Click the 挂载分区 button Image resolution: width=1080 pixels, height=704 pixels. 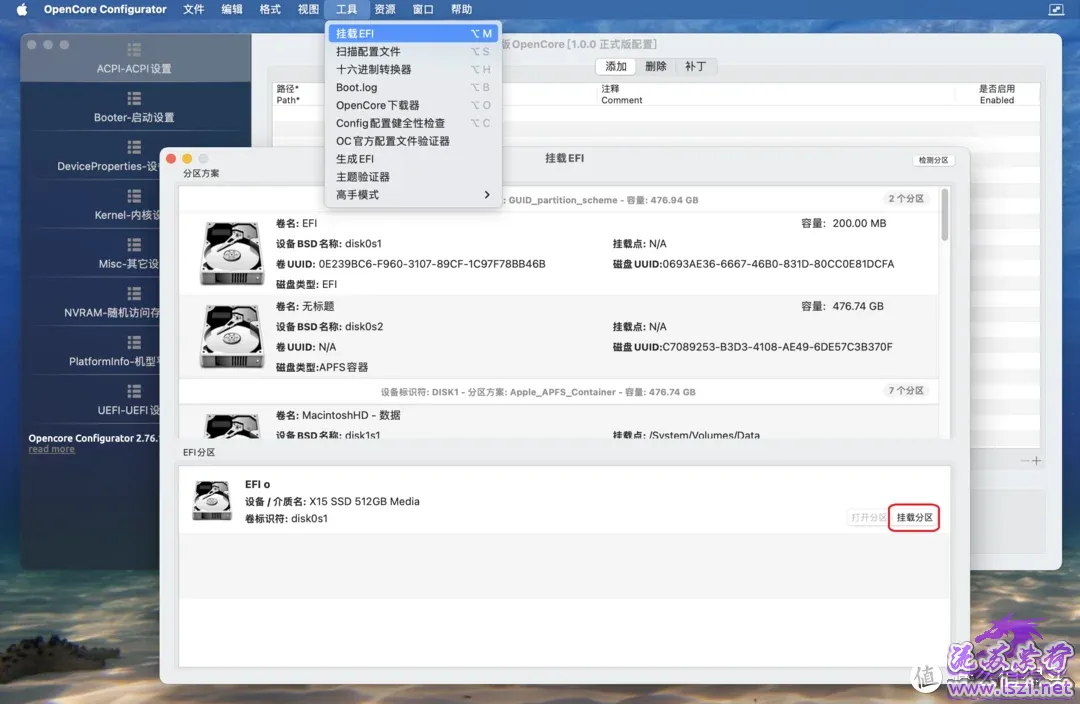coord(914,517)
